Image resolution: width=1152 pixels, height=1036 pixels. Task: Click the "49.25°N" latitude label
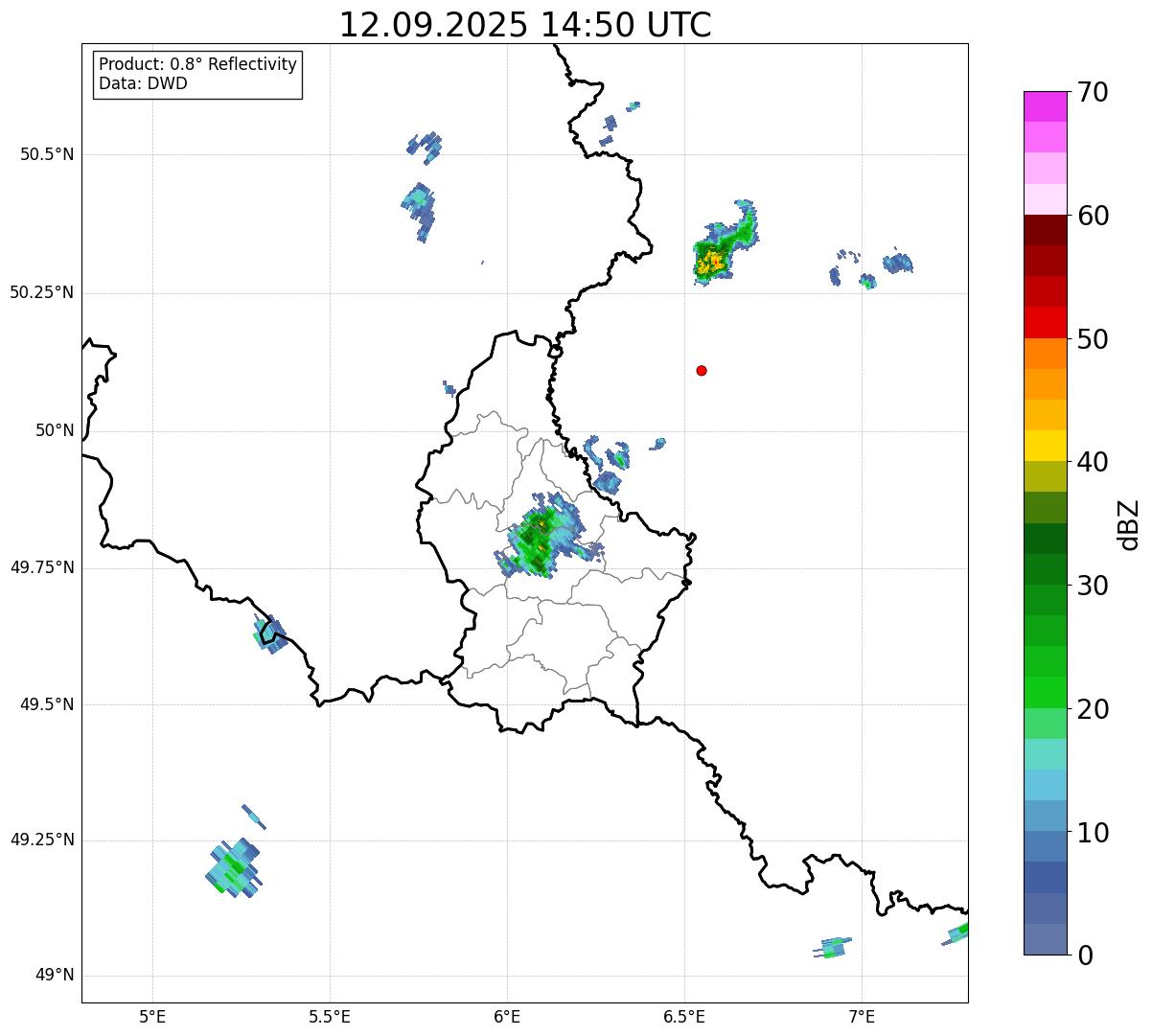[x=42, y=840]
